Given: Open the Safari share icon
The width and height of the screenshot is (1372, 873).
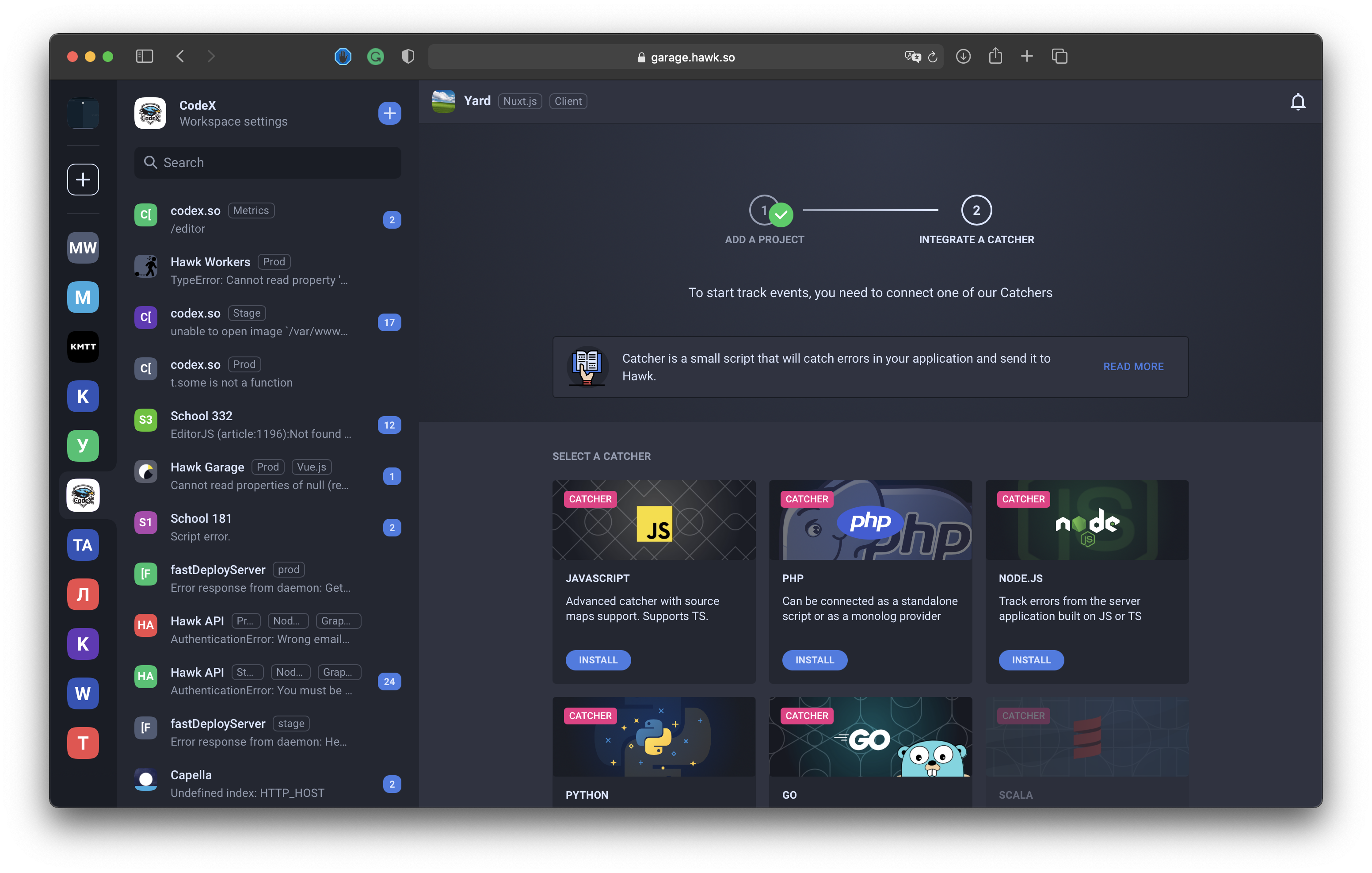Looking at the screenshot, I should tap(995, 56).
